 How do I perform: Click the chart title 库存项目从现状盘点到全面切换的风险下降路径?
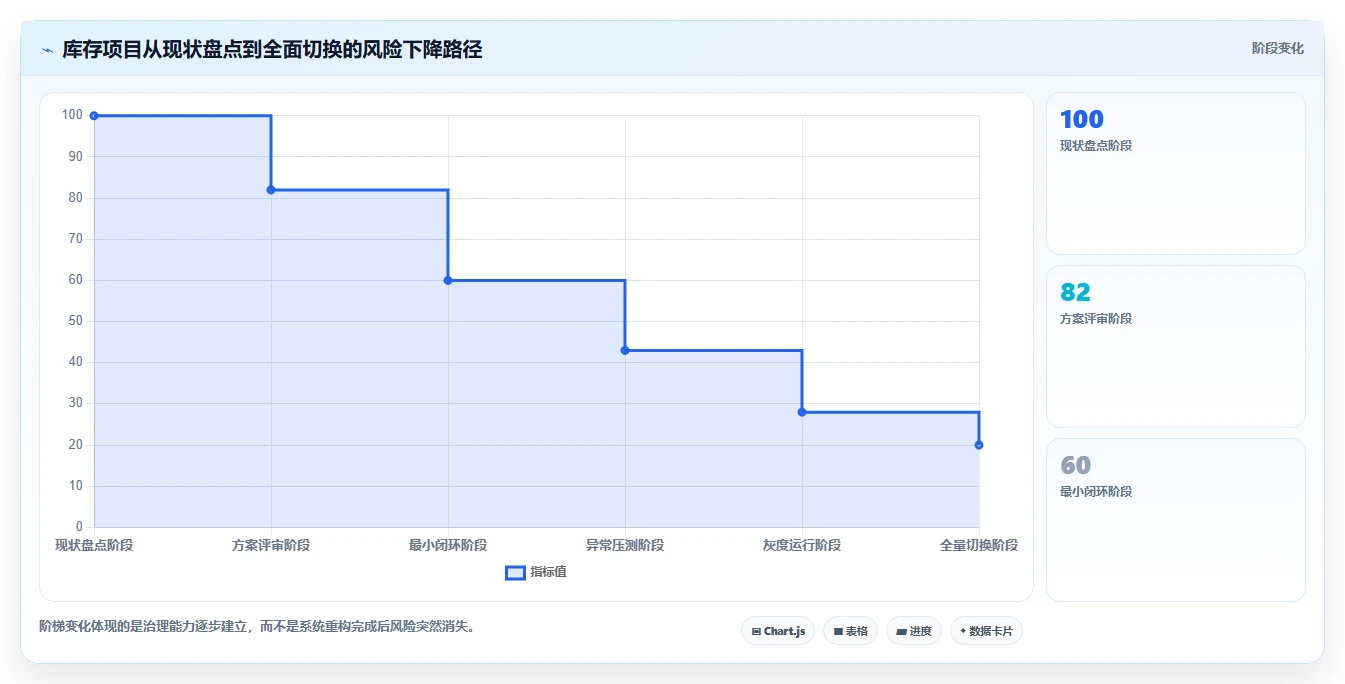[x=272, y=49]
